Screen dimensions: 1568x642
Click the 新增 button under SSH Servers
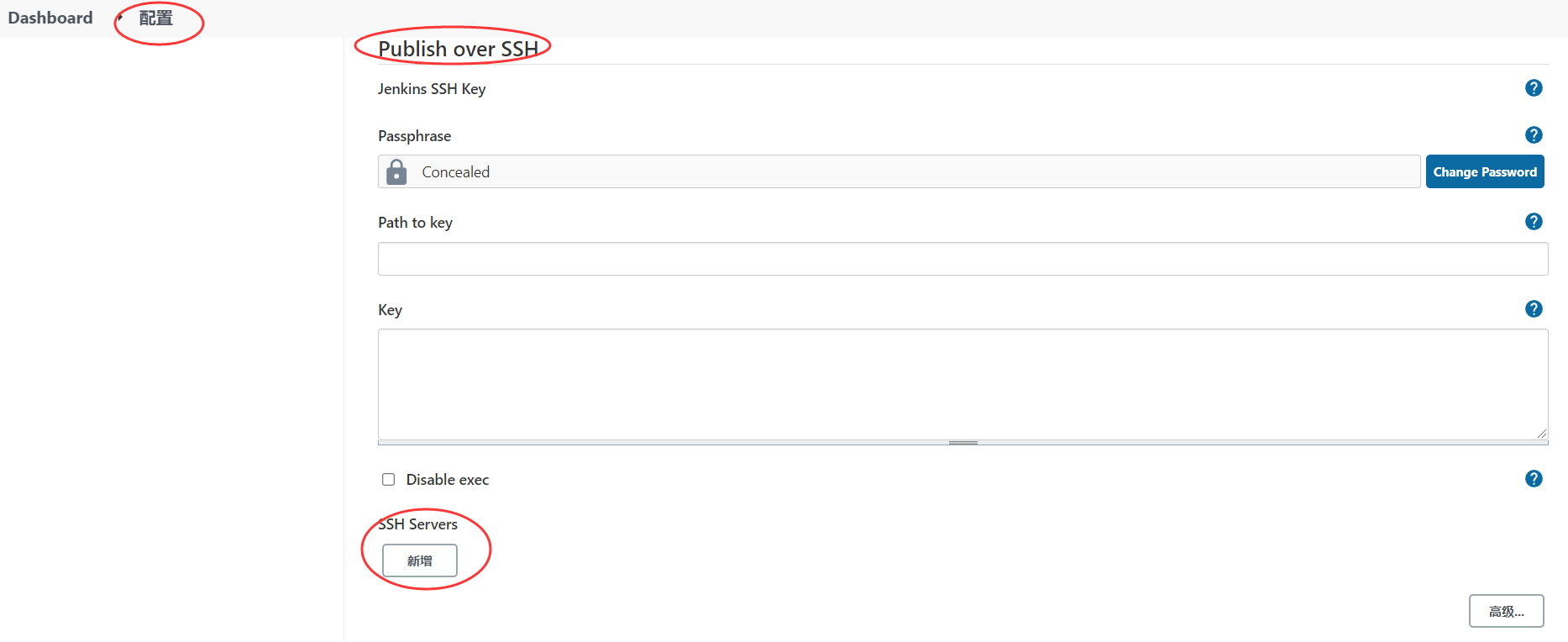pyautogui.click(x=420, y=560)
